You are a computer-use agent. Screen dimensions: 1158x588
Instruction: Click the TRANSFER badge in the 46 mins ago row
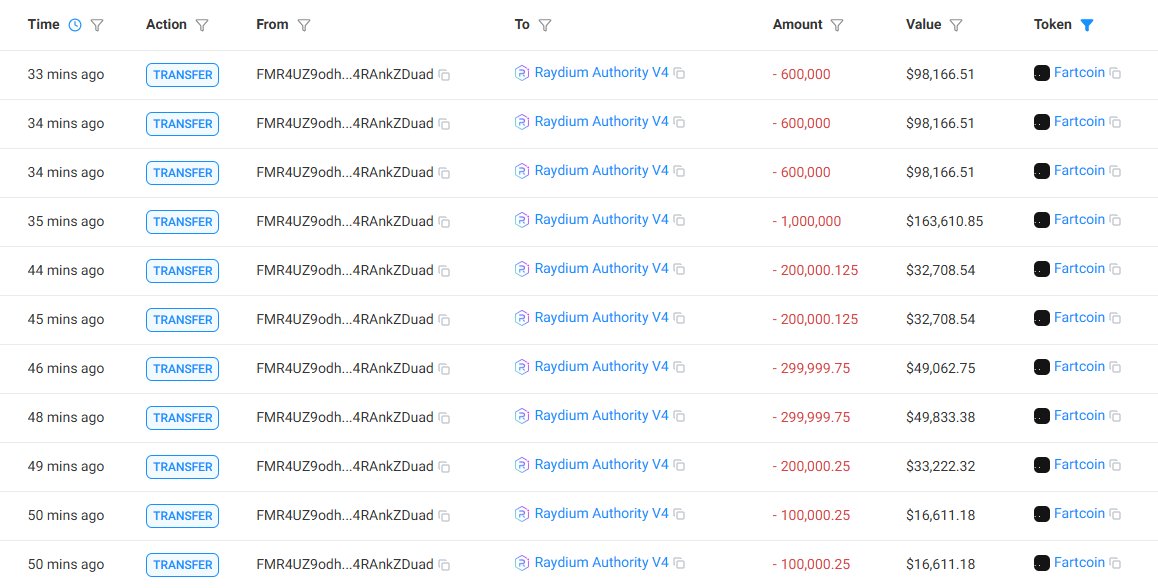pos(182,369)
